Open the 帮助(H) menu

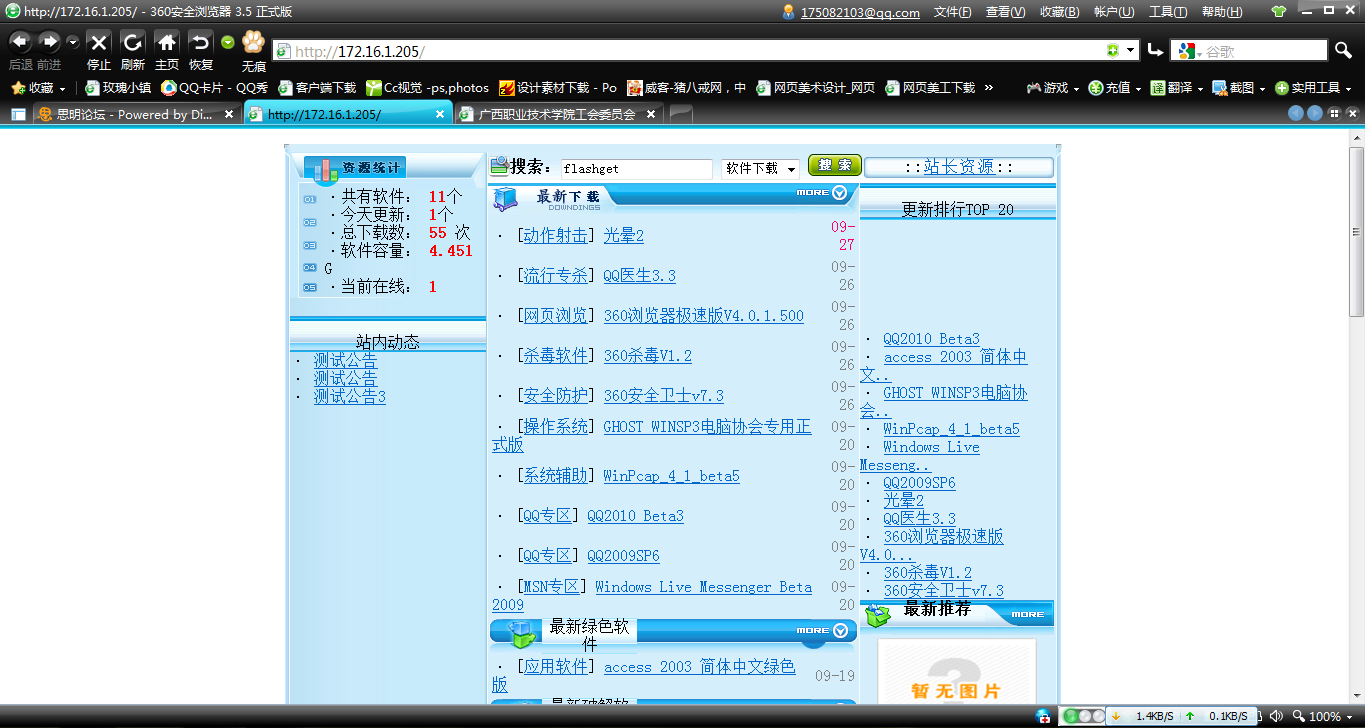(1222, 12)
